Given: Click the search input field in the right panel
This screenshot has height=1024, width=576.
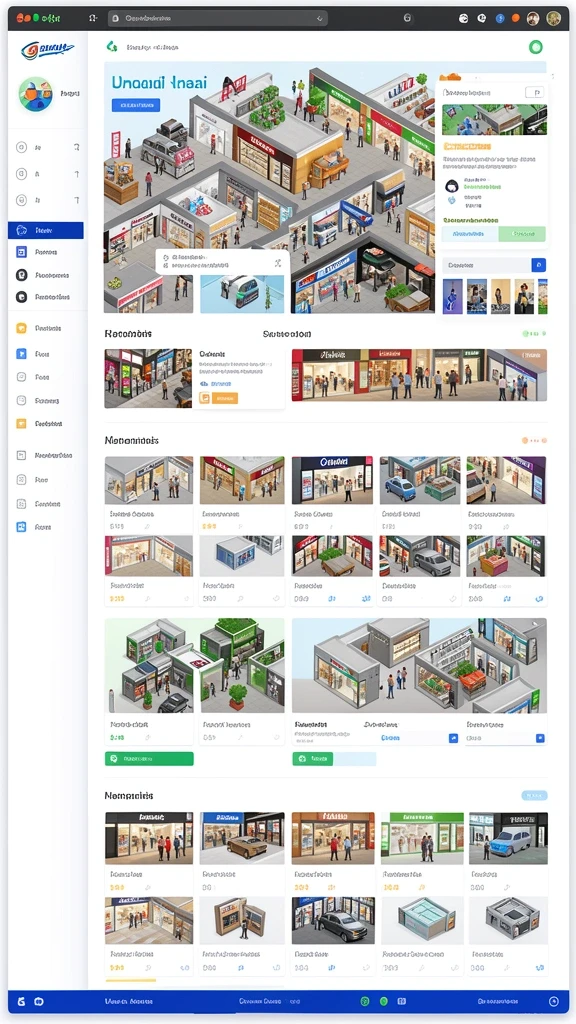Looking at the screenshot, I should (487, 265).
